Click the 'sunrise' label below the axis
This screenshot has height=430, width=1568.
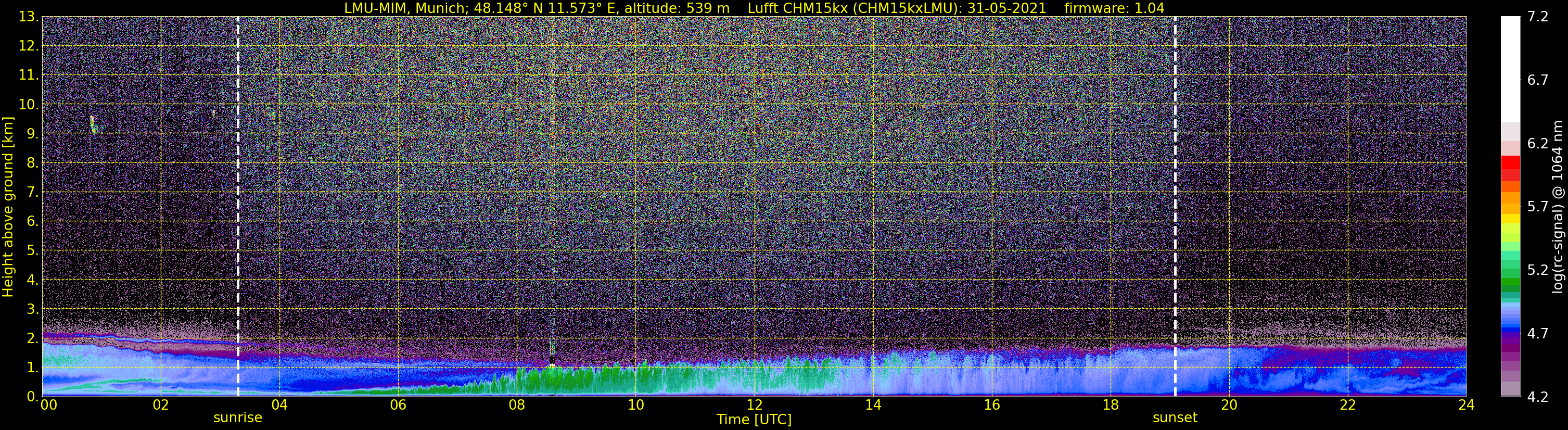pos(237,418)
